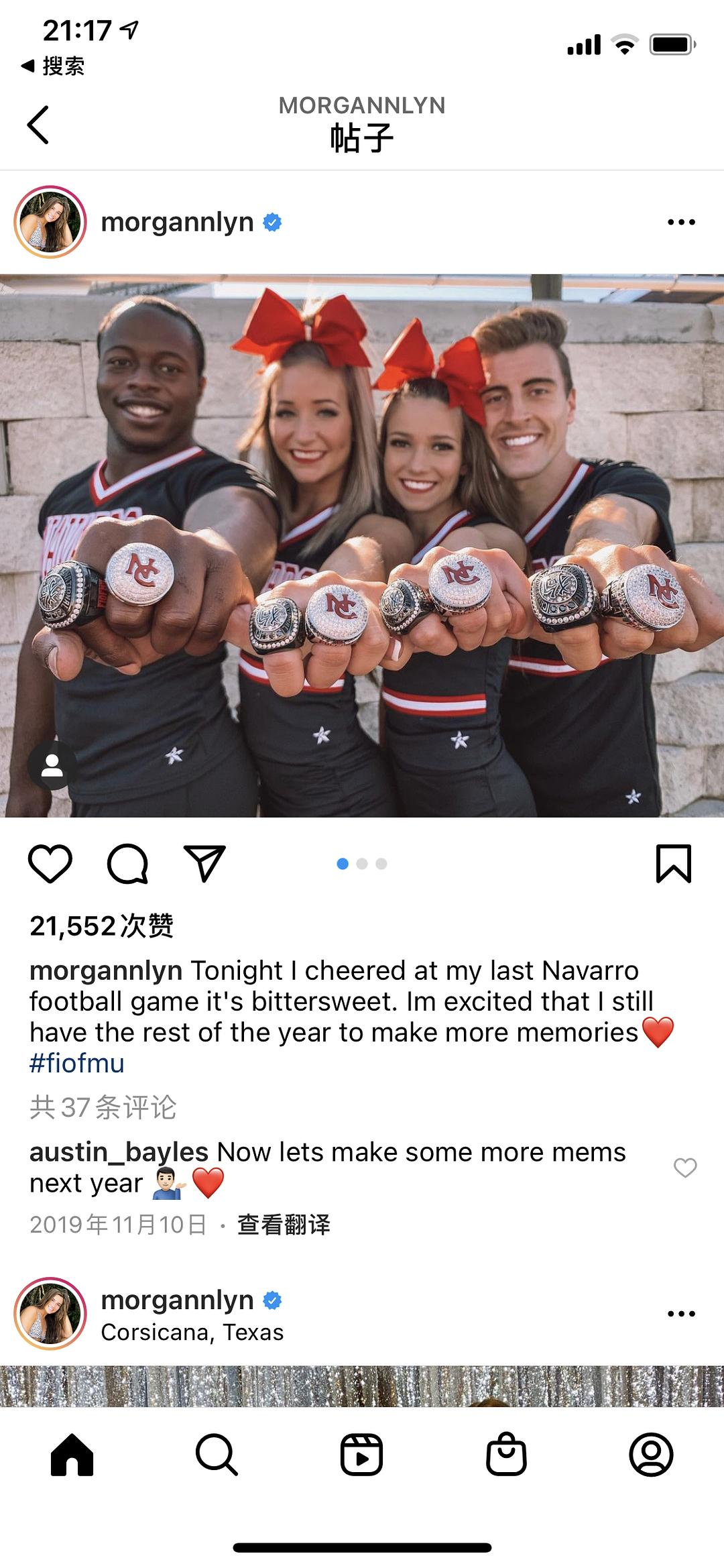Go to the Home tab
The image size is (724, 1568).
pyautogui.click(x=72, y=1454)
